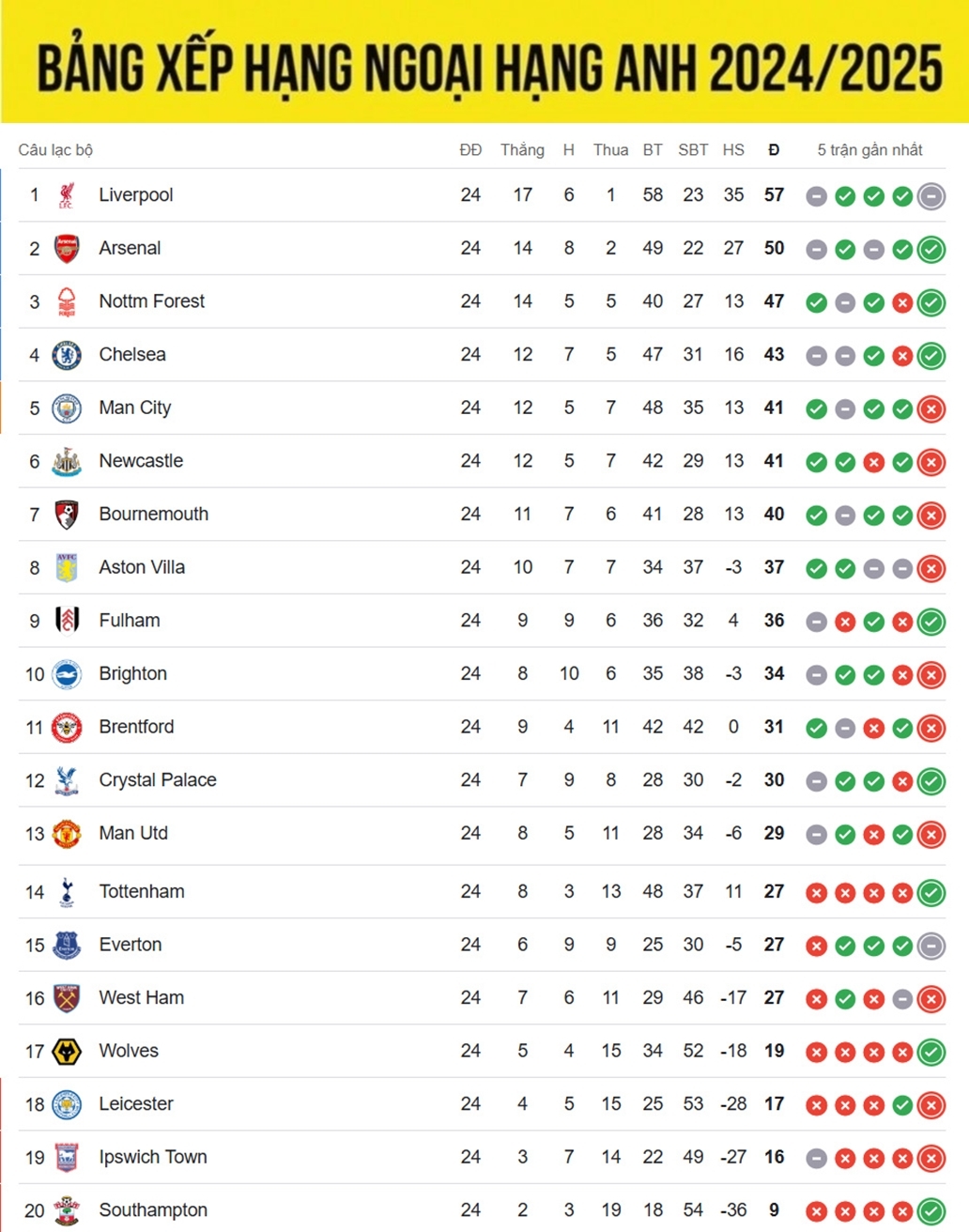Click the bold 'Đ' points column header
The height and width of the screenshot is (1232, 969).
click(x=774, y=150)
